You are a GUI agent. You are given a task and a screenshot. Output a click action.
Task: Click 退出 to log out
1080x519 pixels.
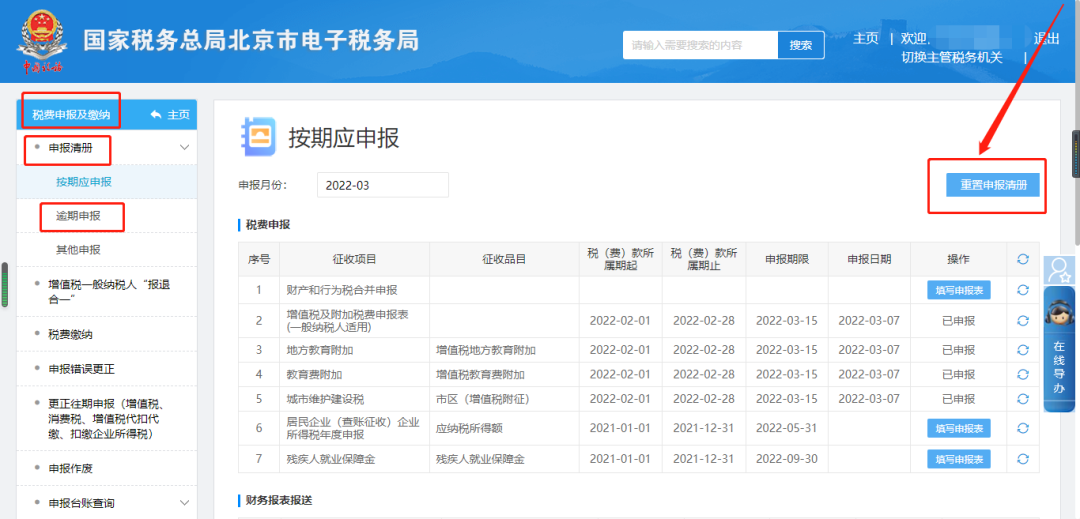click(1046, 39)
